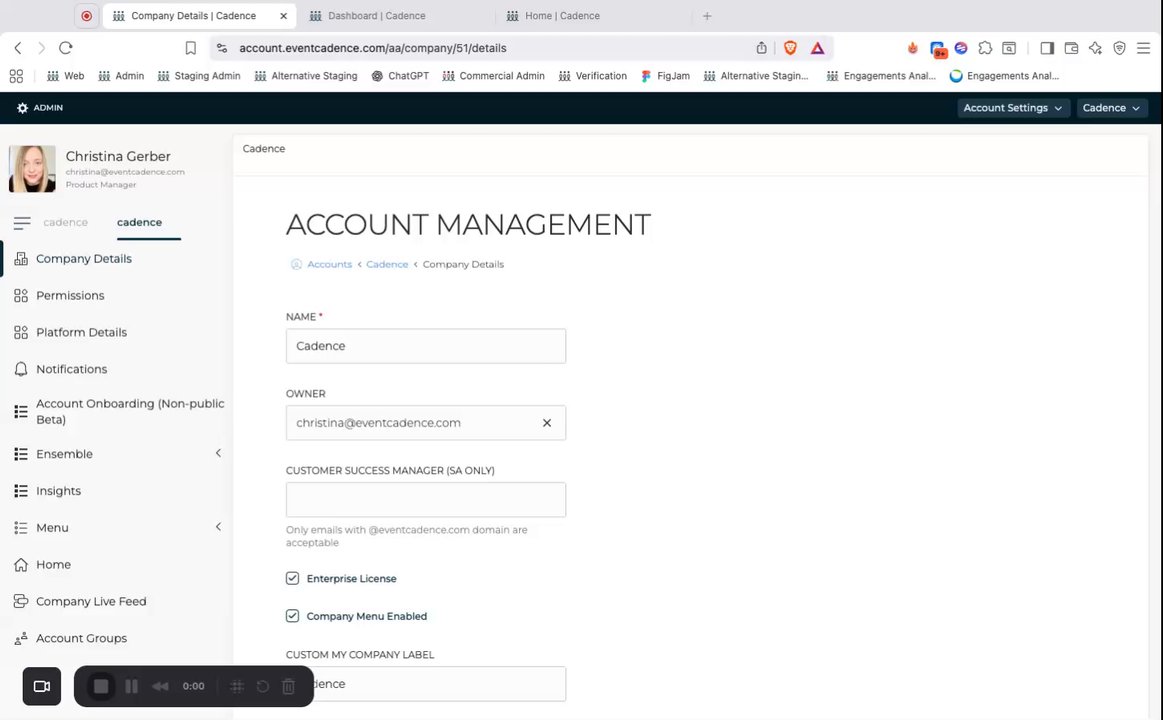
Task: Click the Accounts breadcrumb link
Action: (x=329, y=265)
